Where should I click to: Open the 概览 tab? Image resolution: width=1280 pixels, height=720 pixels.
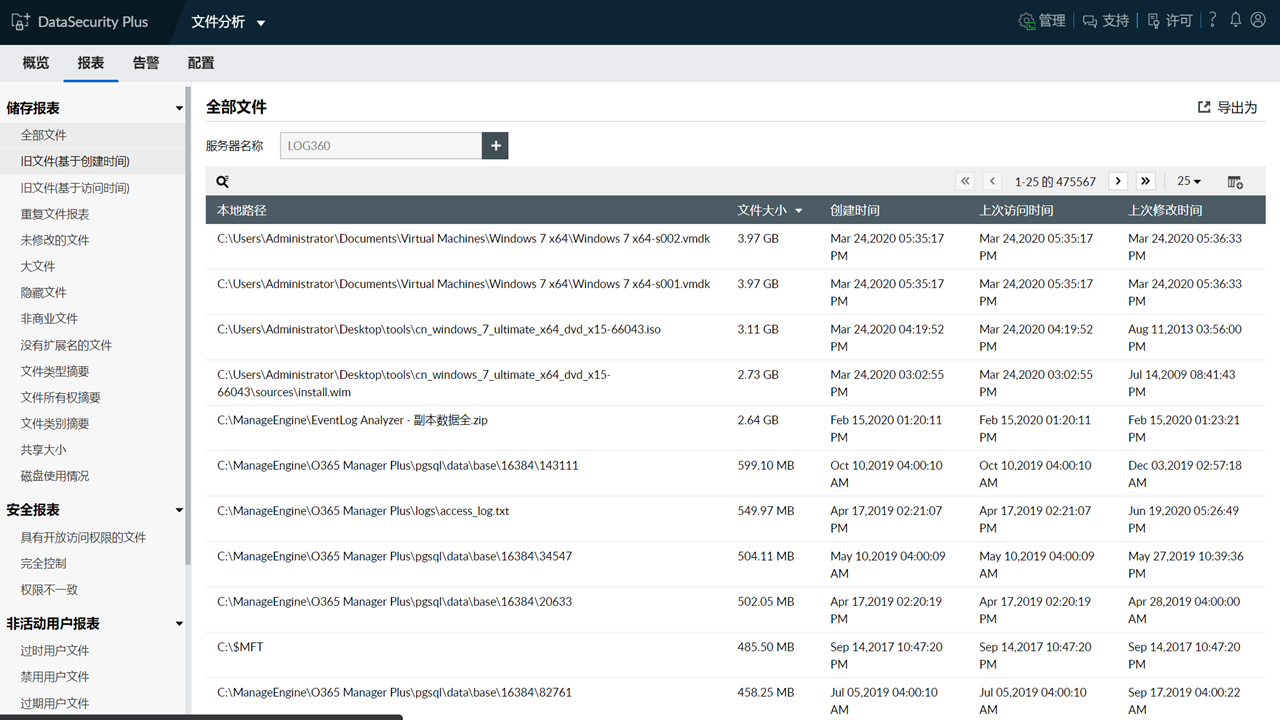coord(35,63)
